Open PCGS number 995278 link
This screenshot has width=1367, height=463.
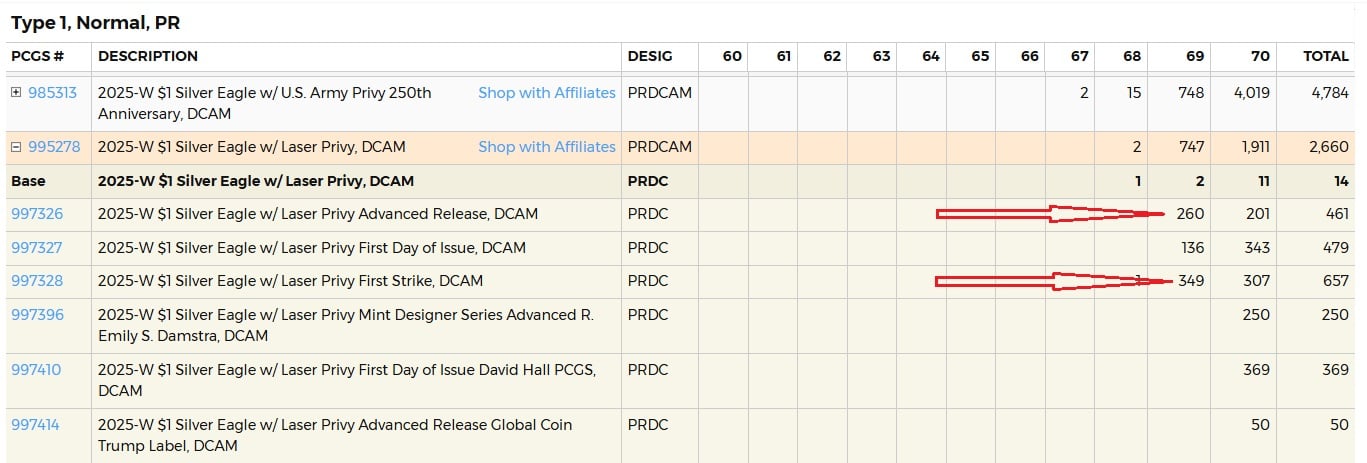tap(54, 147)
